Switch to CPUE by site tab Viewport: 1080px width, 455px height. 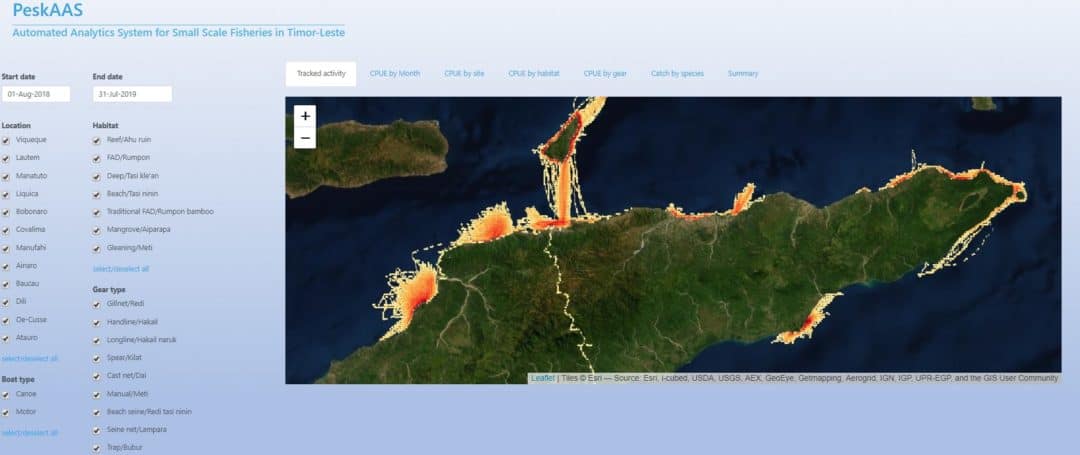(465, 74)
